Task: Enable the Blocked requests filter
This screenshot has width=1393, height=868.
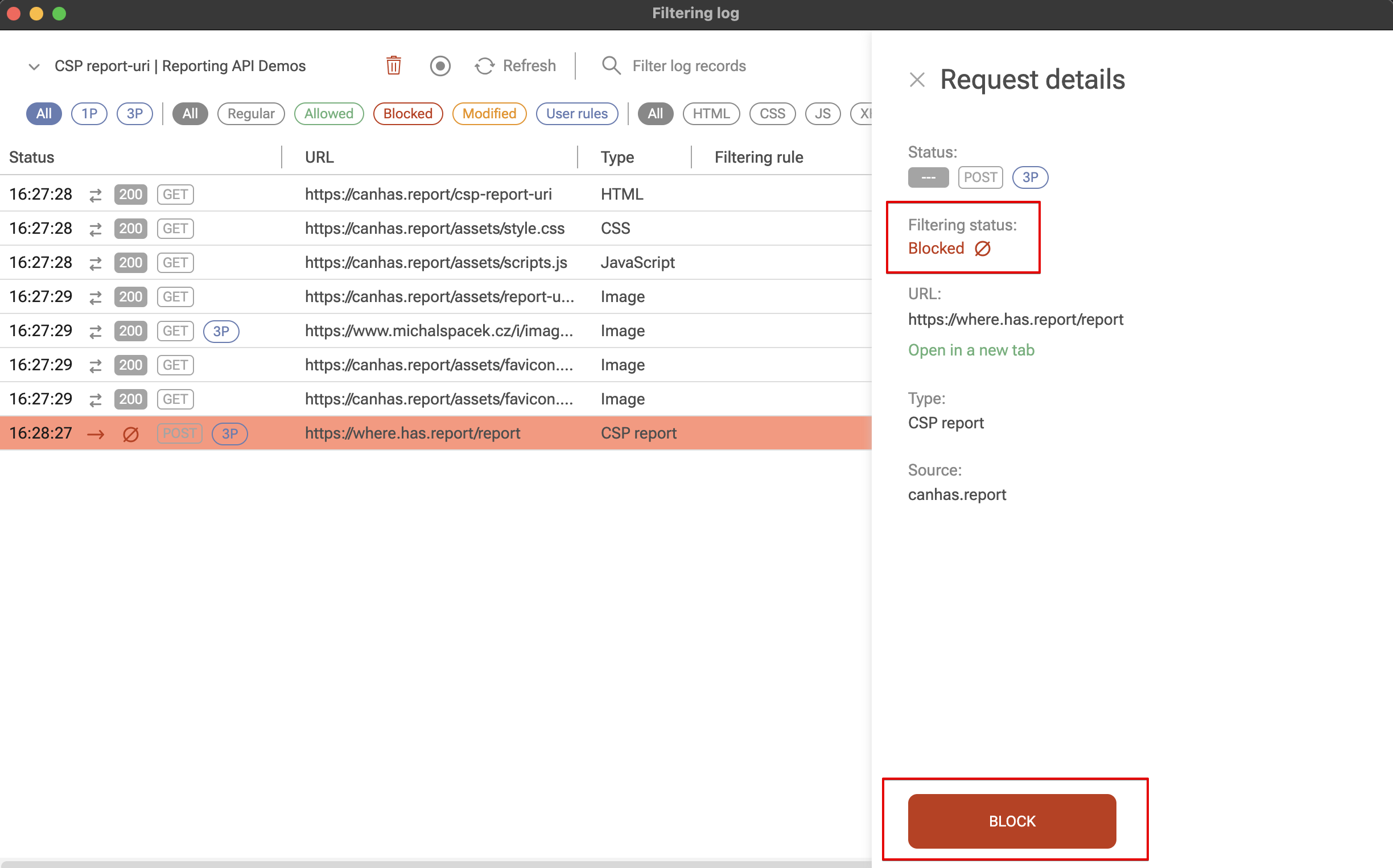Action: pos(407,113)
